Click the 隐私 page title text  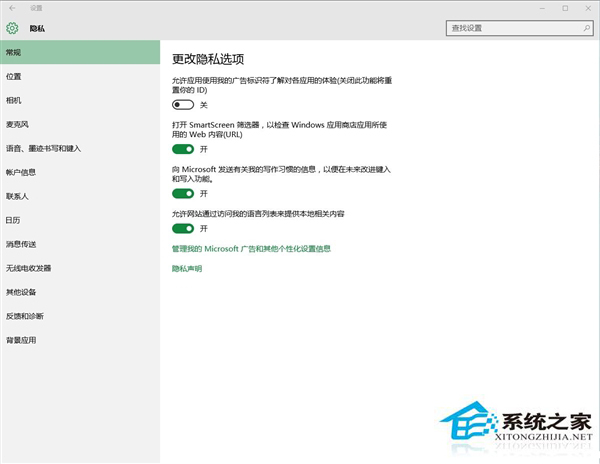pos(37,28)
